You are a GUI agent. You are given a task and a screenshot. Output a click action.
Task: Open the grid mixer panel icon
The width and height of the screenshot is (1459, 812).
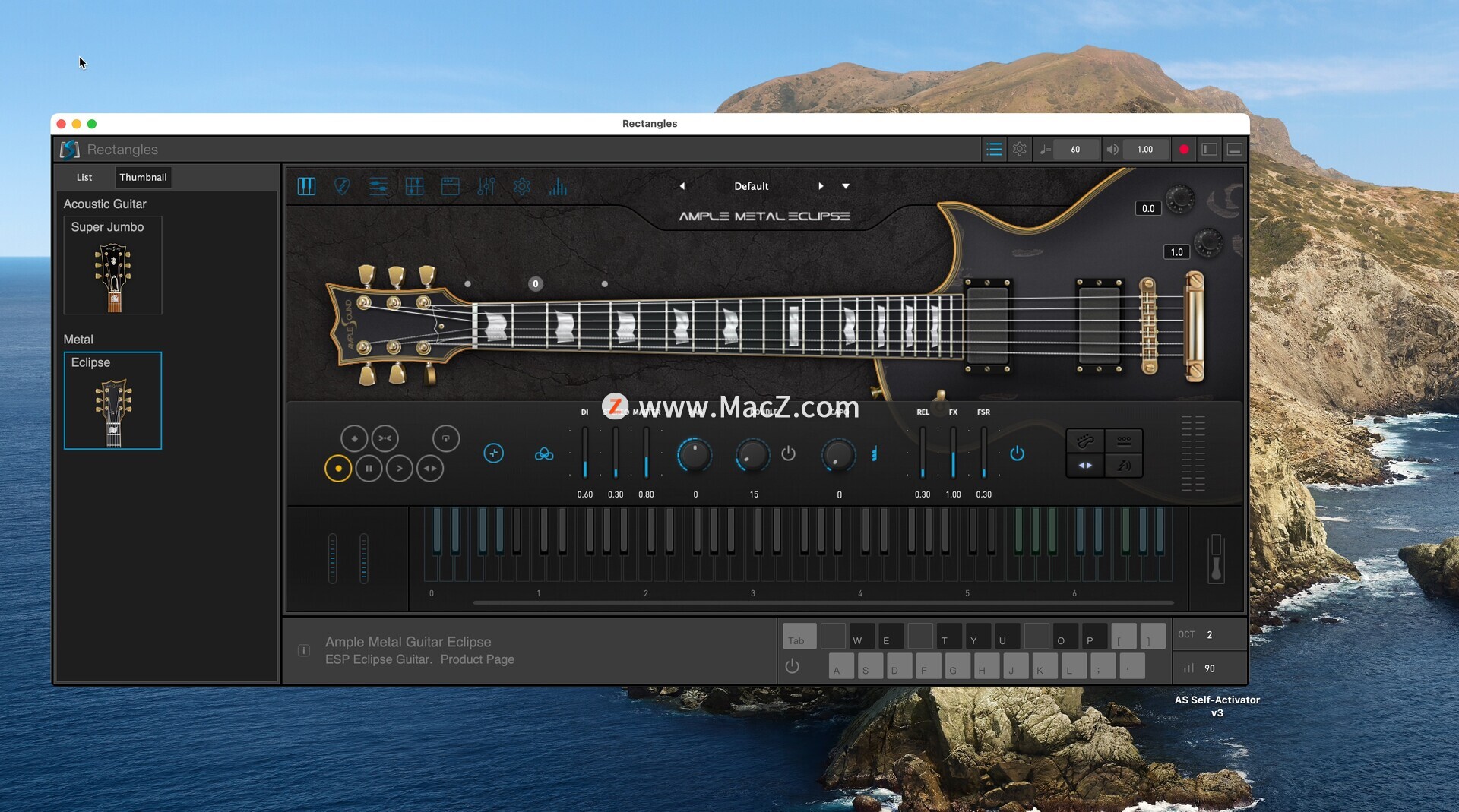[x=414, y=187]
